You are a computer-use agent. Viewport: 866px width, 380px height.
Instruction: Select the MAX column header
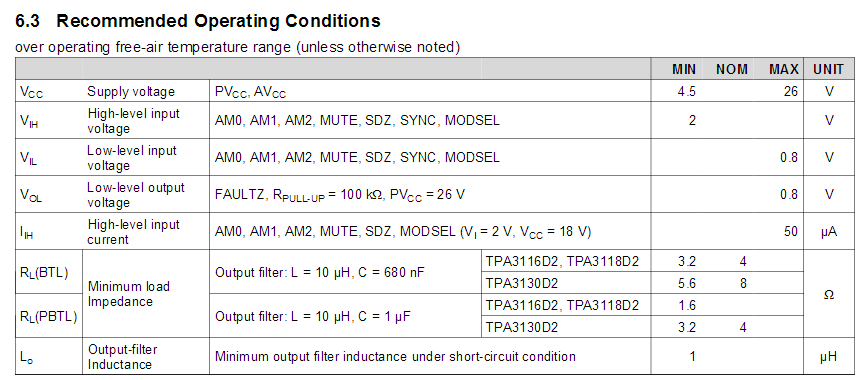tap(784, 70)
